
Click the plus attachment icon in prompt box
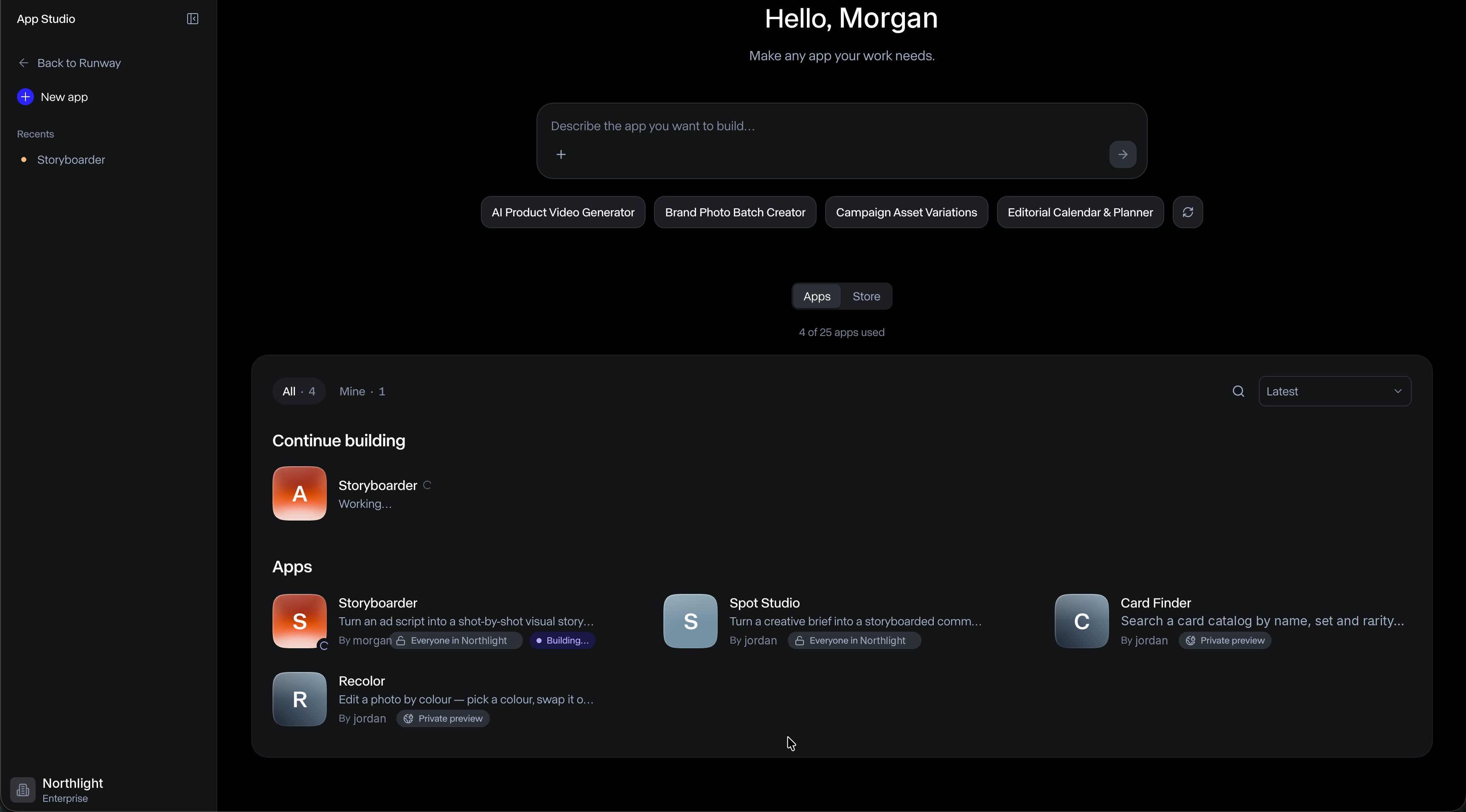[561, 154]
